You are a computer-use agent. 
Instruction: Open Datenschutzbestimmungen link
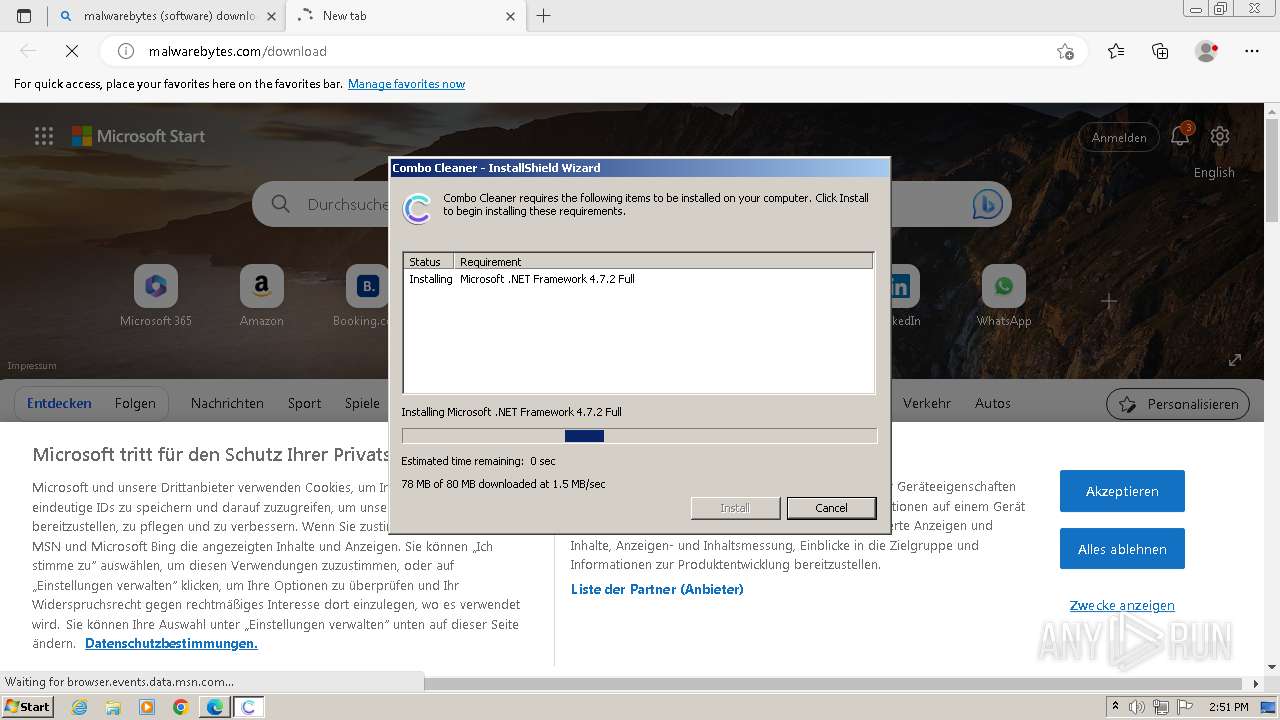click(x=171, y=643)
